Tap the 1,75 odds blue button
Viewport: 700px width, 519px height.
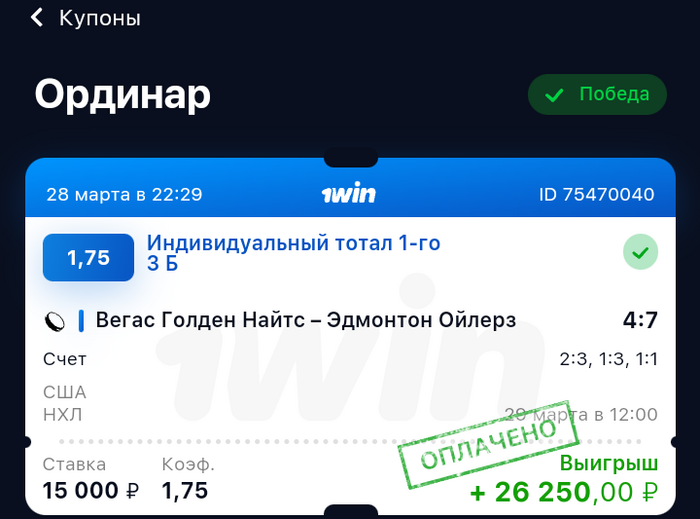[x=88, y=257]
